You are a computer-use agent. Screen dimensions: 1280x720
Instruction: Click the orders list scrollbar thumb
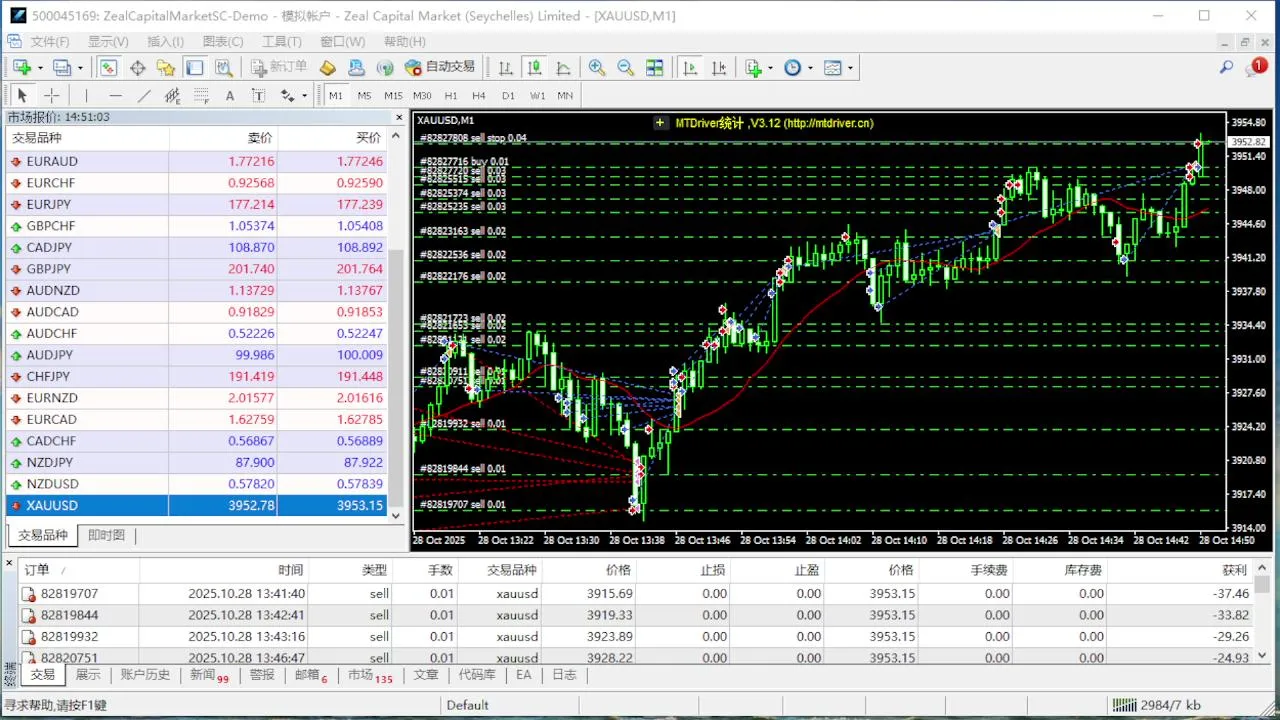click(x=1262, y=585)
